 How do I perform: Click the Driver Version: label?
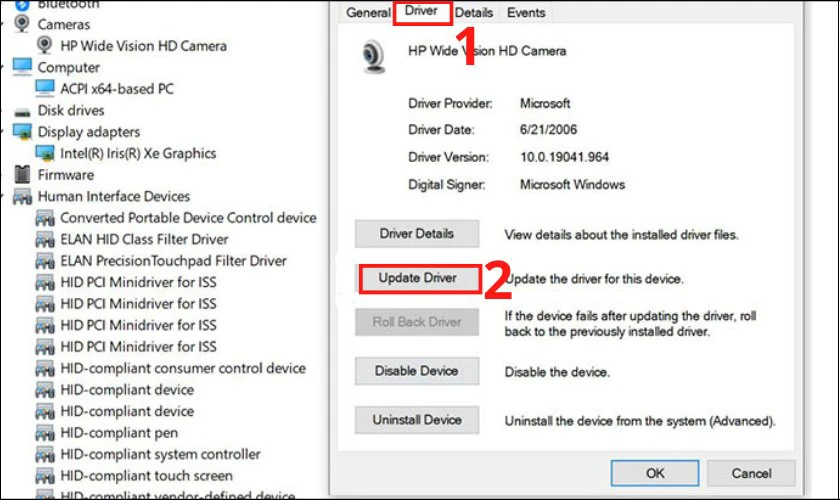pyautogui.click(x=448, y=157)
